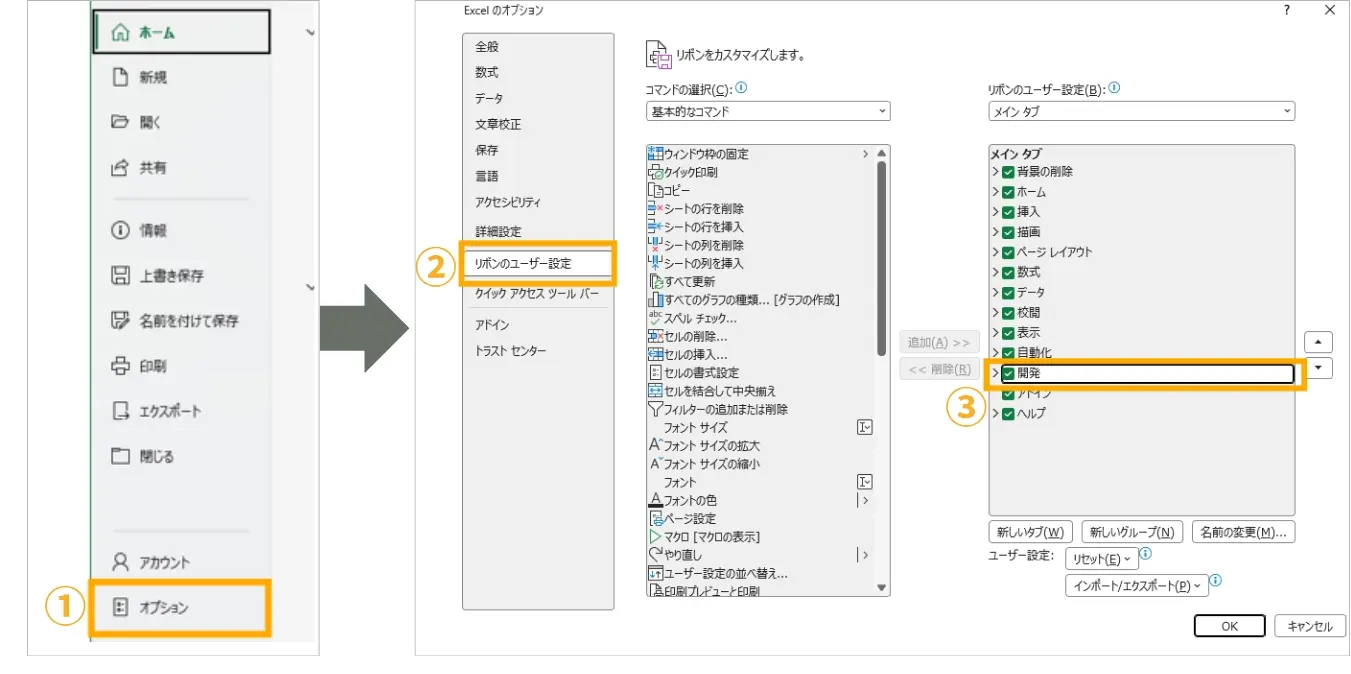Click the シートの行を挿入 icon

tap(656, 227)
